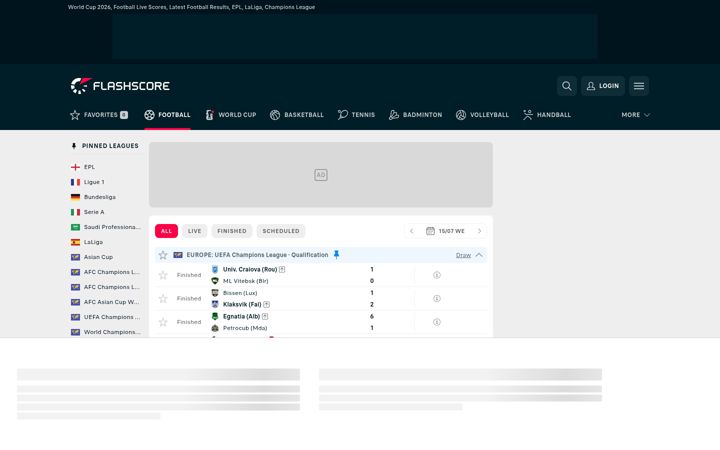Open Klaksvik (Fai) team row
The height and width of the screenshot is (450, 720).
(242, 304)
